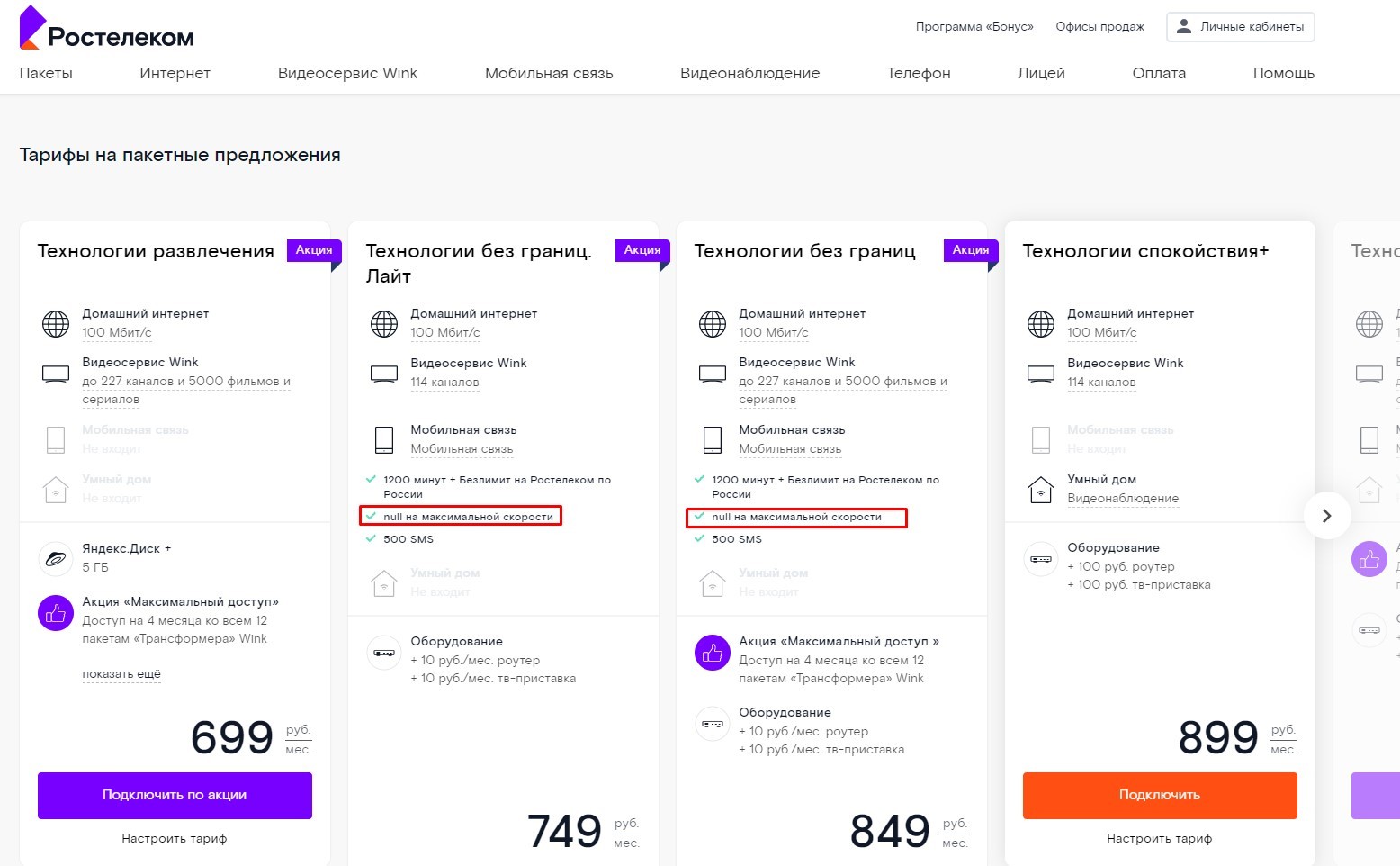Open Видеонаблюдение menu item
The width and height of the screenshot is (1400, 866).
[x=749, y=73]
